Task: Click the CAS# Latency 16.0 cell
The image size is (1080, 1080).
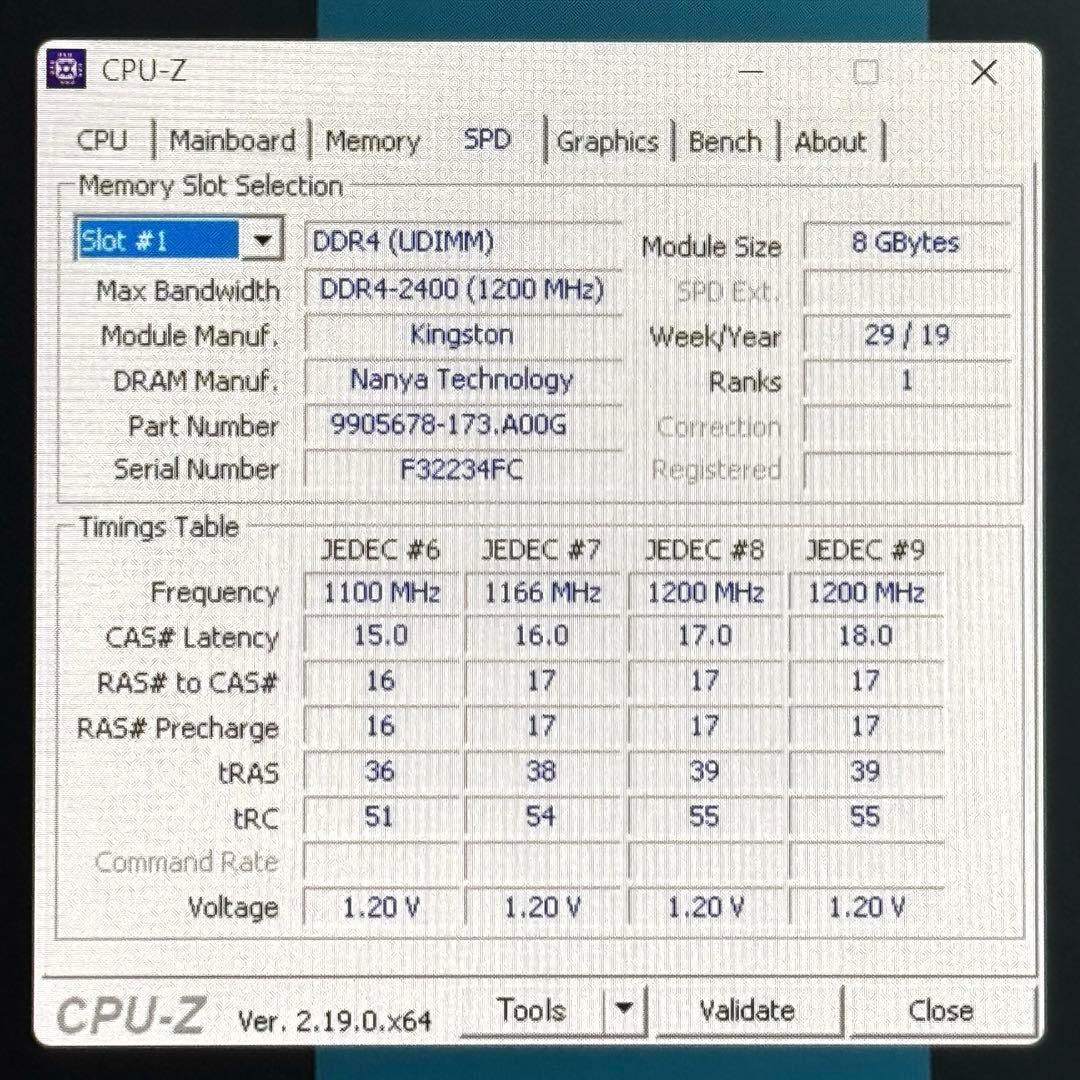Action: (543, 636)
